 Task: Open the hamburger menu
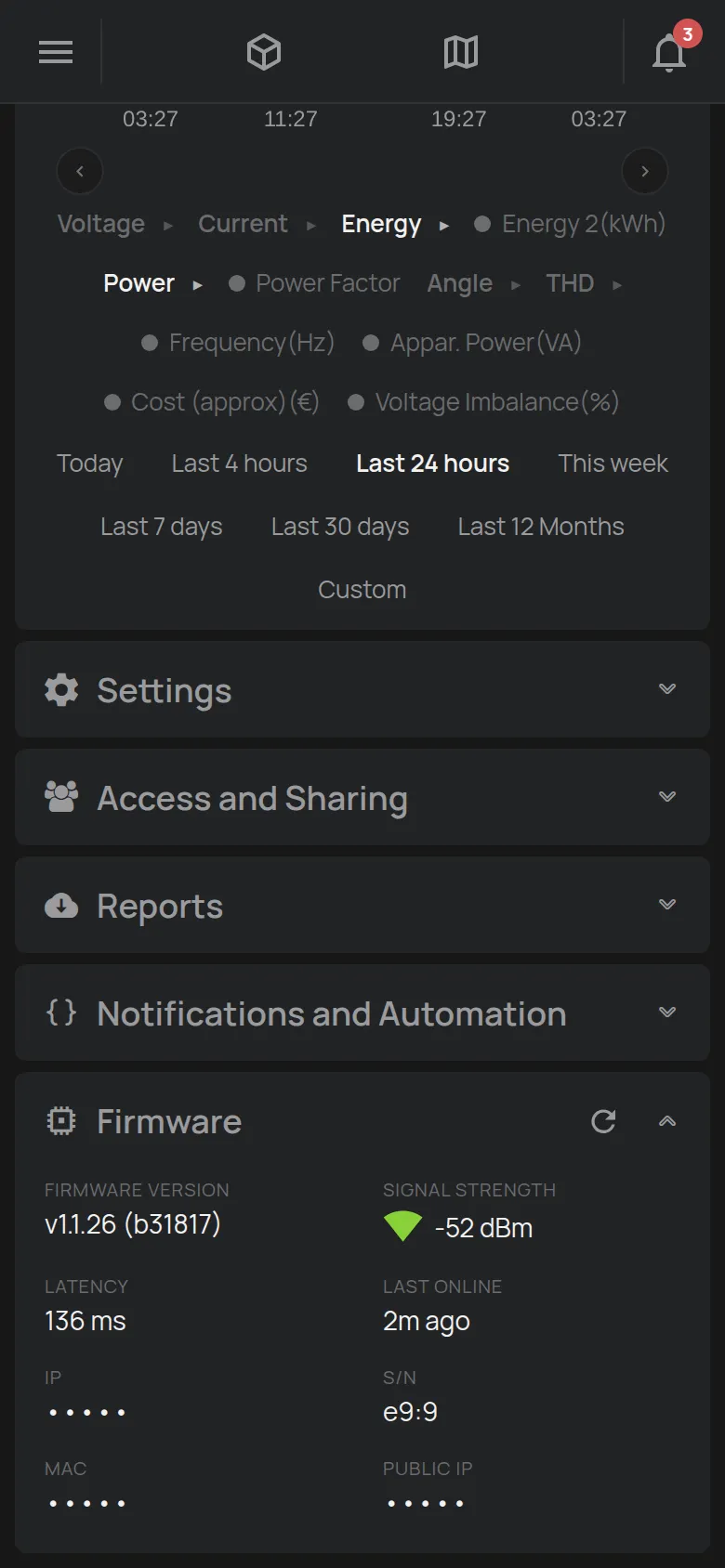pyautogui.click(x=56, y=52)
